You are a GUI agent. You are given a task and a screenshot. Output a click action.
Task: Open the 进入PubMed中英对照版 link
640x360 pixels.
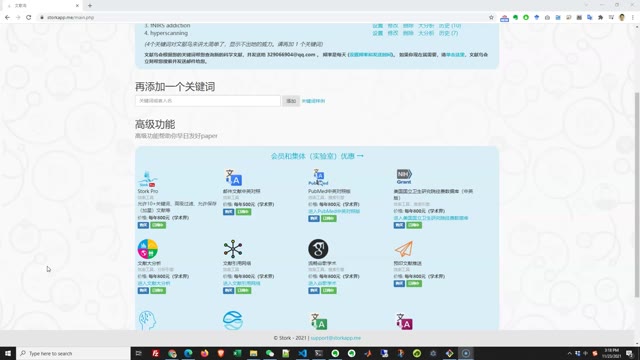click(334, 211)
